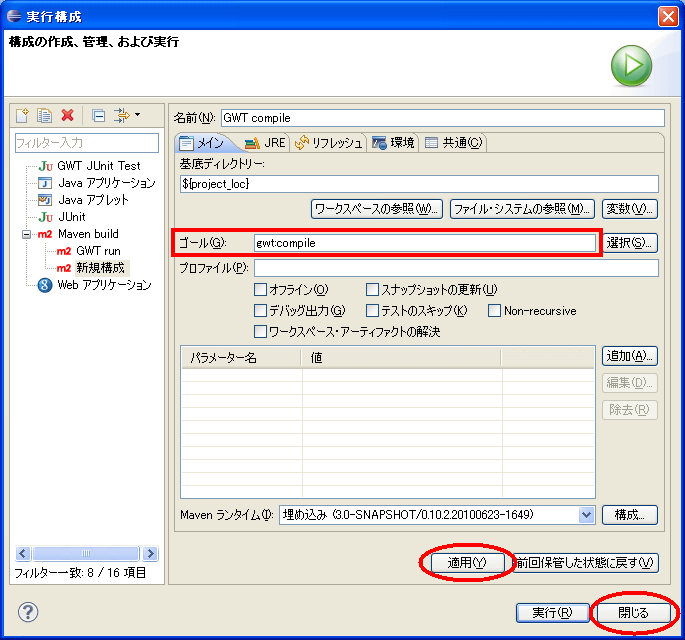This screenshot has width=685, height=640.
Task: Enable the デバッグ出力(G) checkbox
Action: tap(260, 311)
